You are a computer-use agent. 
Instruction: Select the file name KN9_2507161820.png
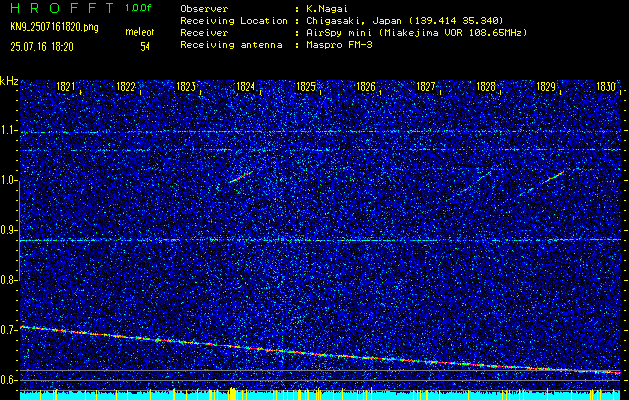[54, 28]
